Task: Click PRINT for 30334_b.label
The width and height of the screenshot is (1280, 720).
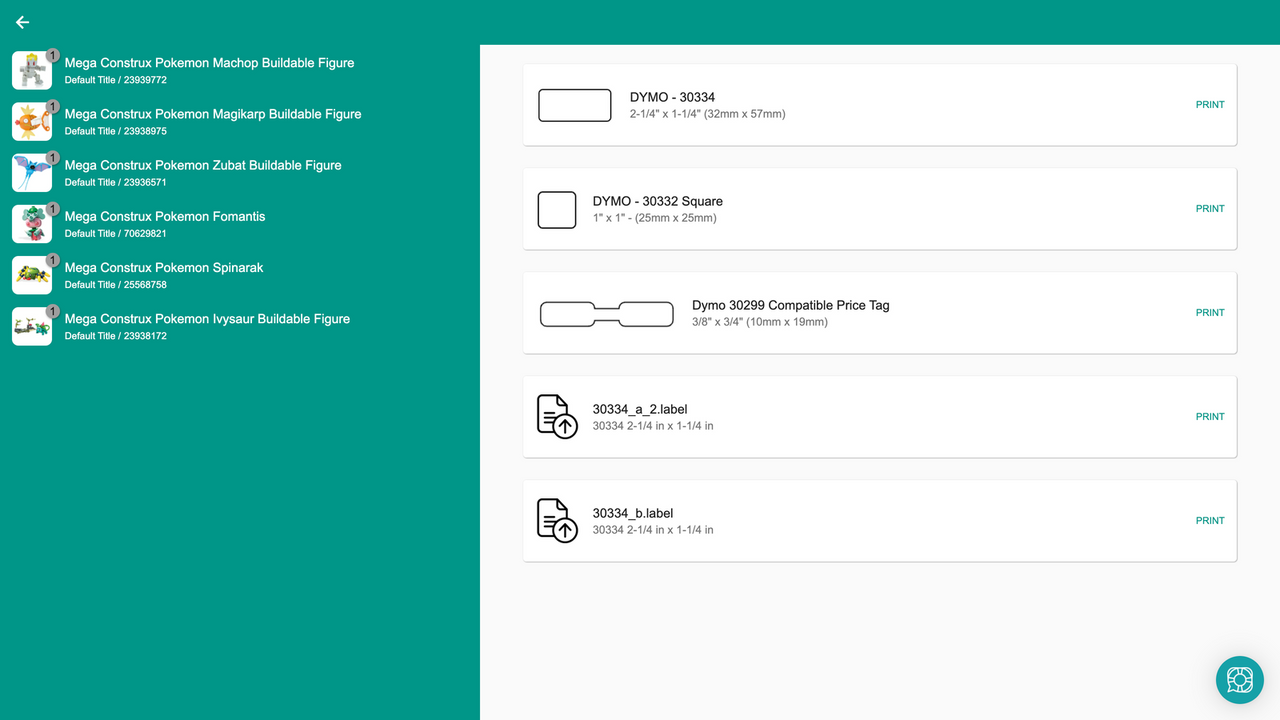Action: coord(1210,520)
